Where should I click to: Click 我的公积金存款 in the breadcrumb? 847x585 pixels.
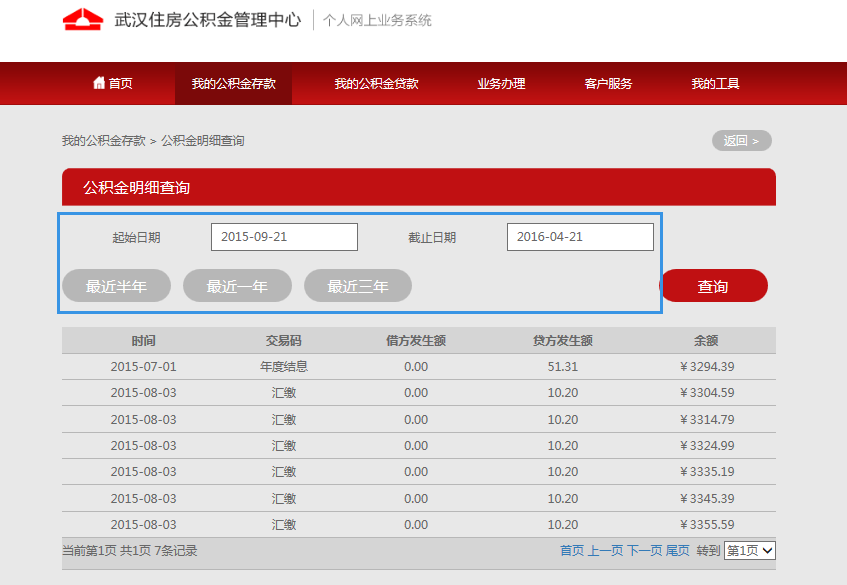(x=103, y=141)
